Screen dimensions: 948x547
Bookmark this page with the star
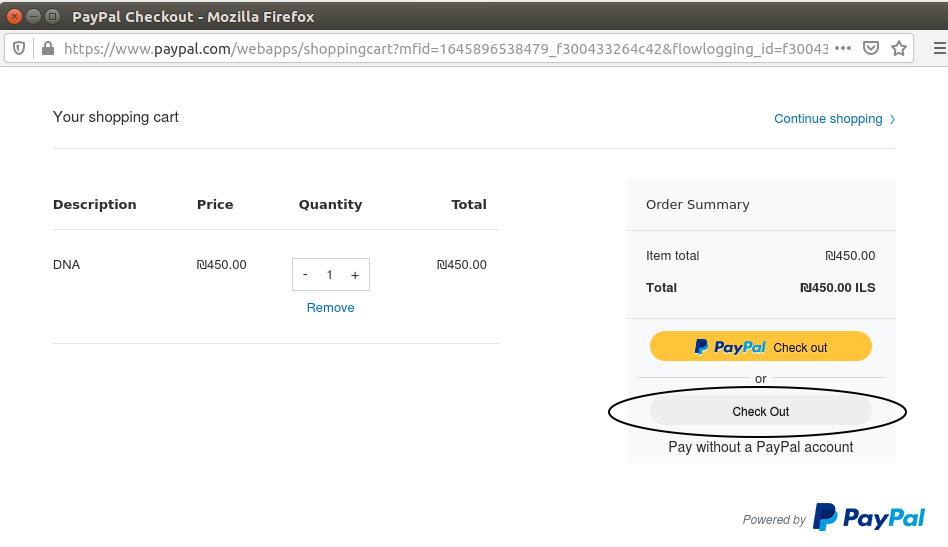tap(899, 48)
